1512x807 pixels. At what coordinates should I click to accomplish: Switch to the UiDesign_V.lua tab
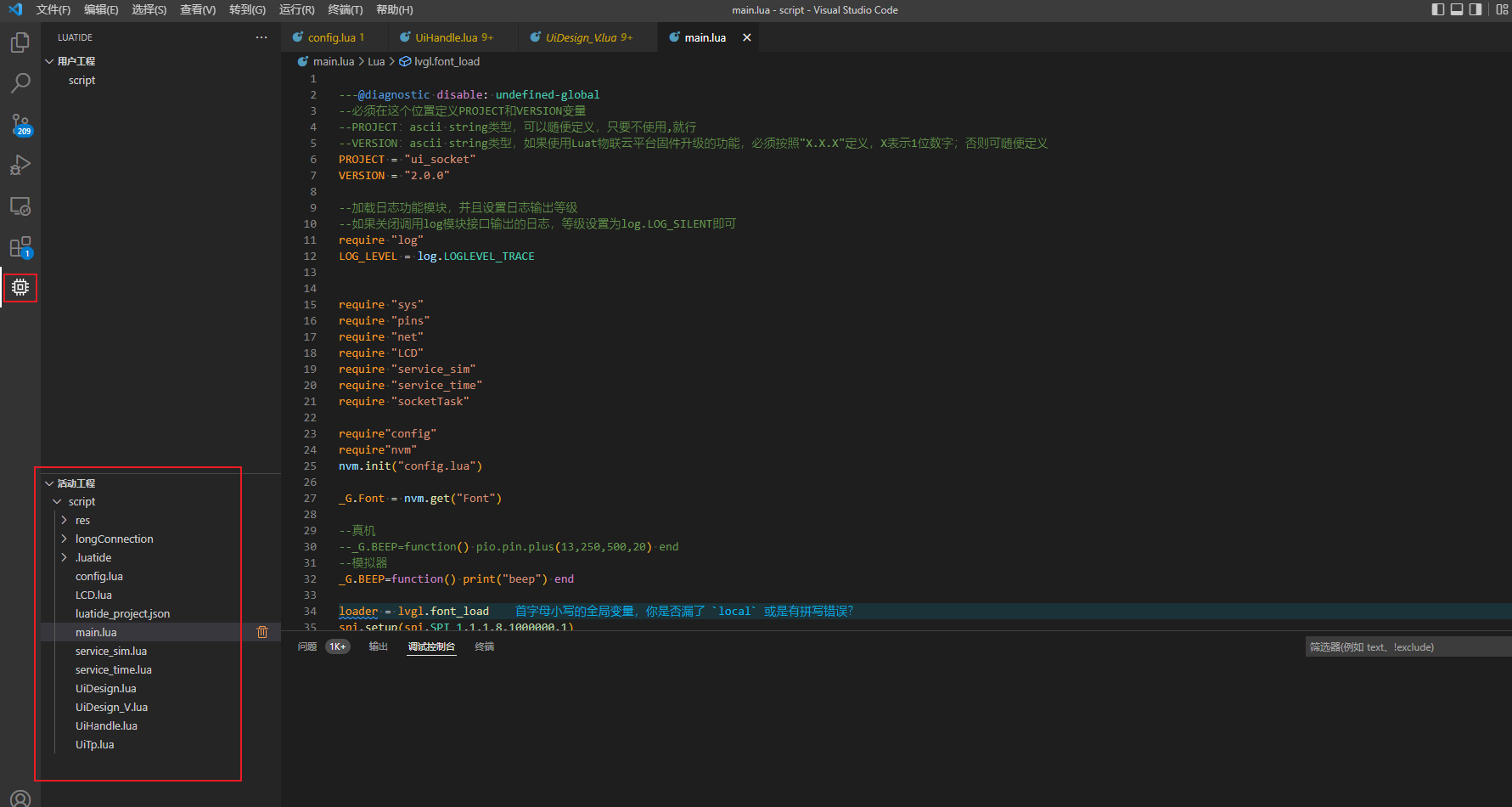587,37
